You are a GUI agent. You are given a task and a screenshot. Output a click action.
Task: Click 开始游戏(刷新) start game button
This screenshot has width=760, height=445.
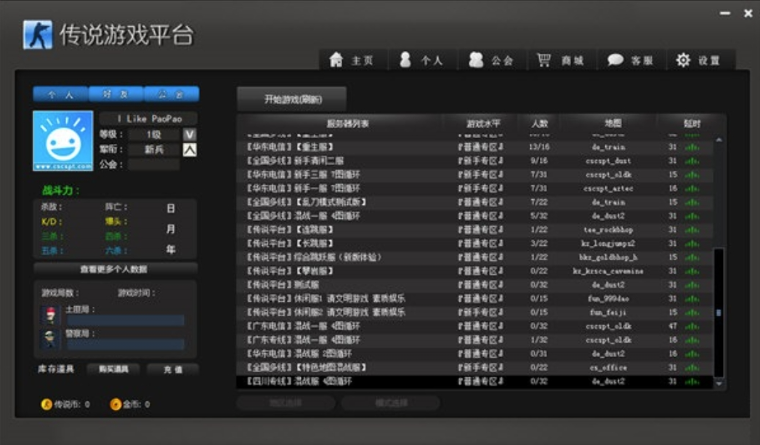[x=292, y=99]
